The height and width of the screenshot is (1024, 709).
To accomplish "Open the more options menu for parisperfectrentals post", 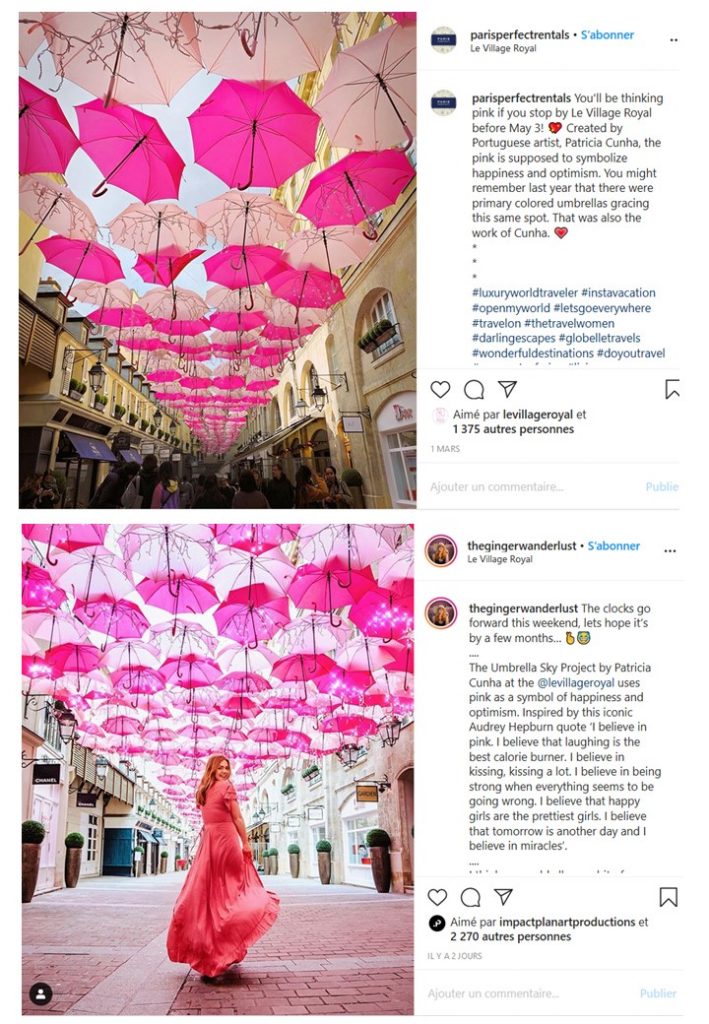I will pos(674,40).
